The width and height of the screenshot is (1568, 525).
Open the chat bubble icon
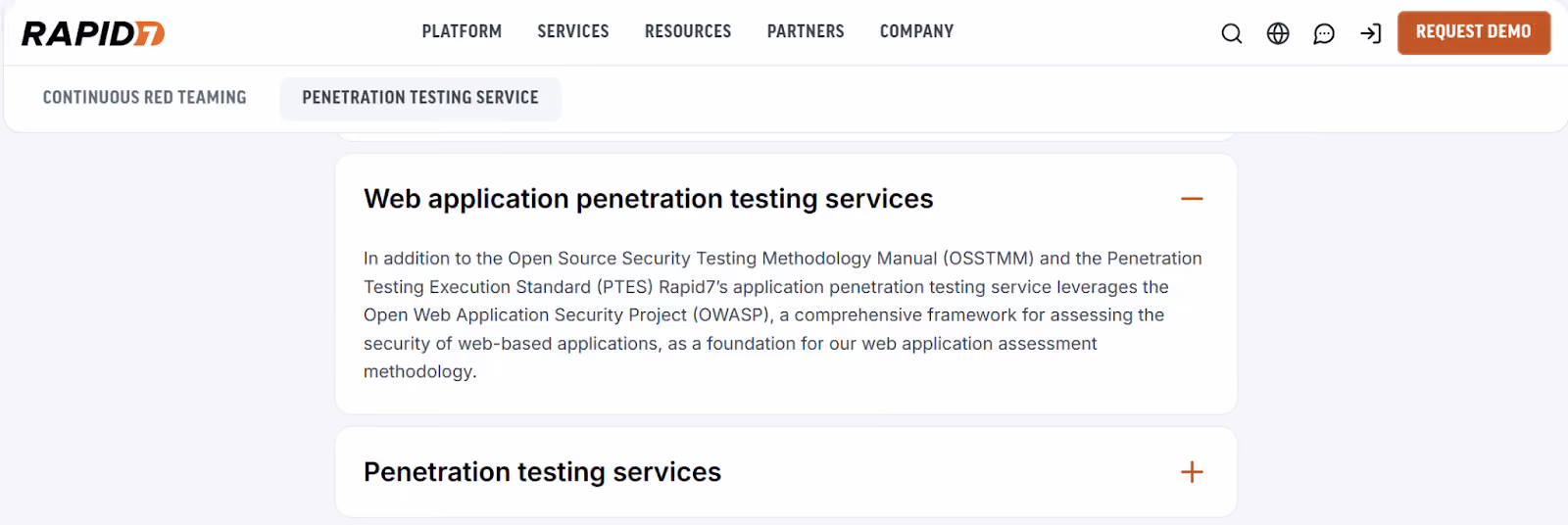pos(1324,34)
